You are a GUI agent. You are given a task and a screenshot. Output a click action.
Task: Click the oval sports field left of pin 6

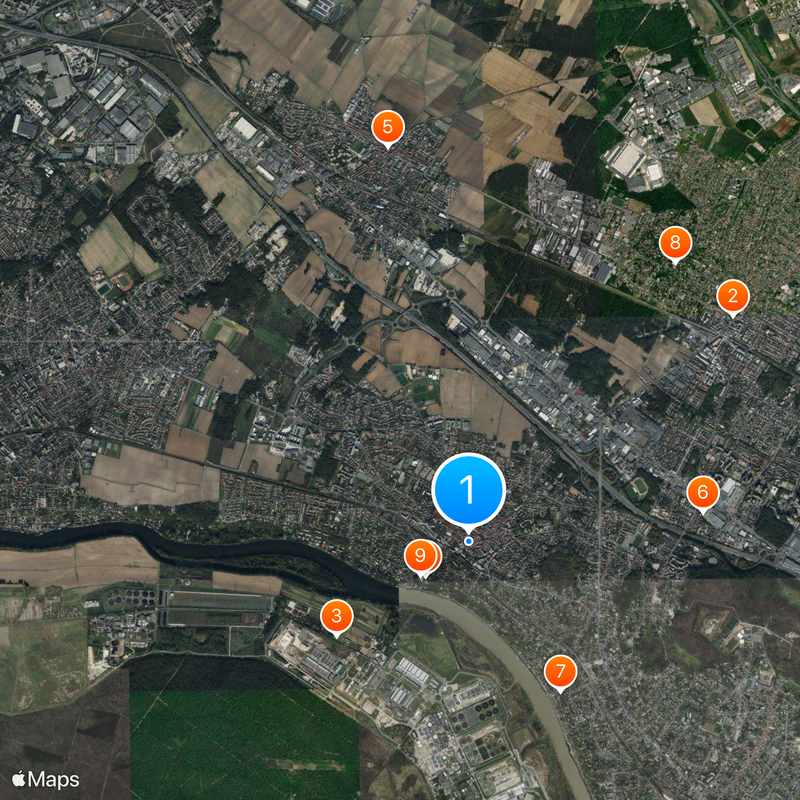coord(638,487)
